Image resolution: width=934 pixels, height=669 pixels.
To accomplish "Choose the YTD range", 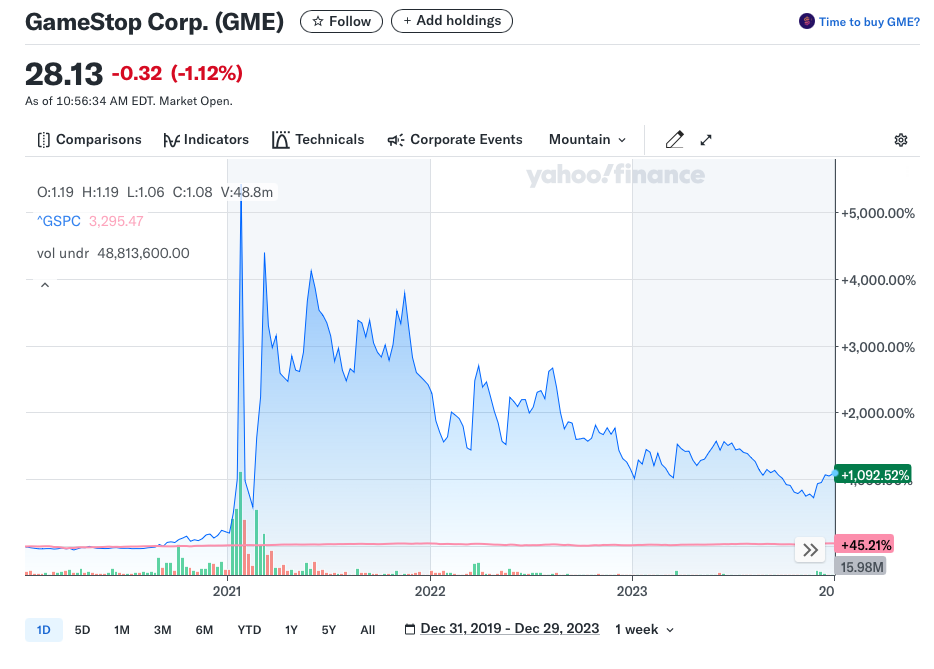I will 249,630.
